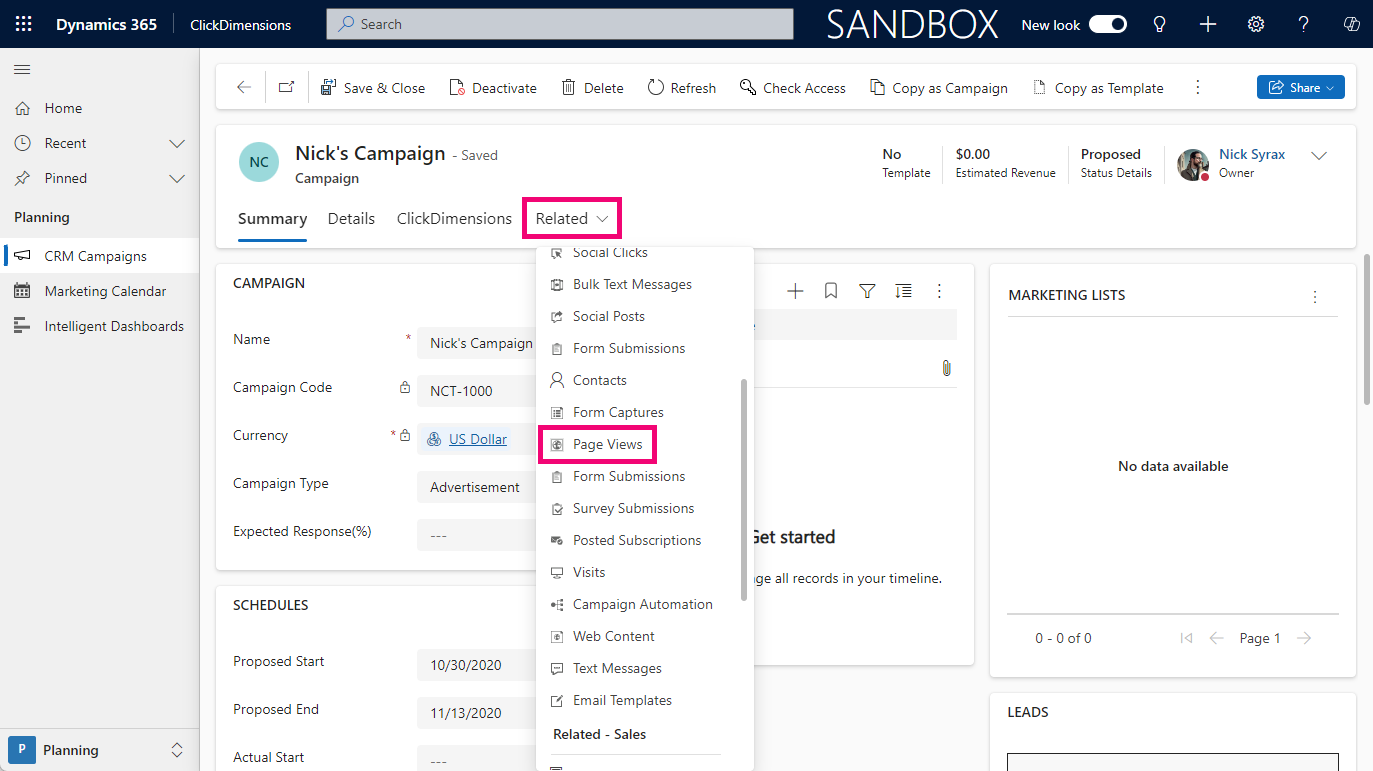The image size is (1373, 771).
Task: Add a timeline record with plus icon
Action: coord(795,291)
